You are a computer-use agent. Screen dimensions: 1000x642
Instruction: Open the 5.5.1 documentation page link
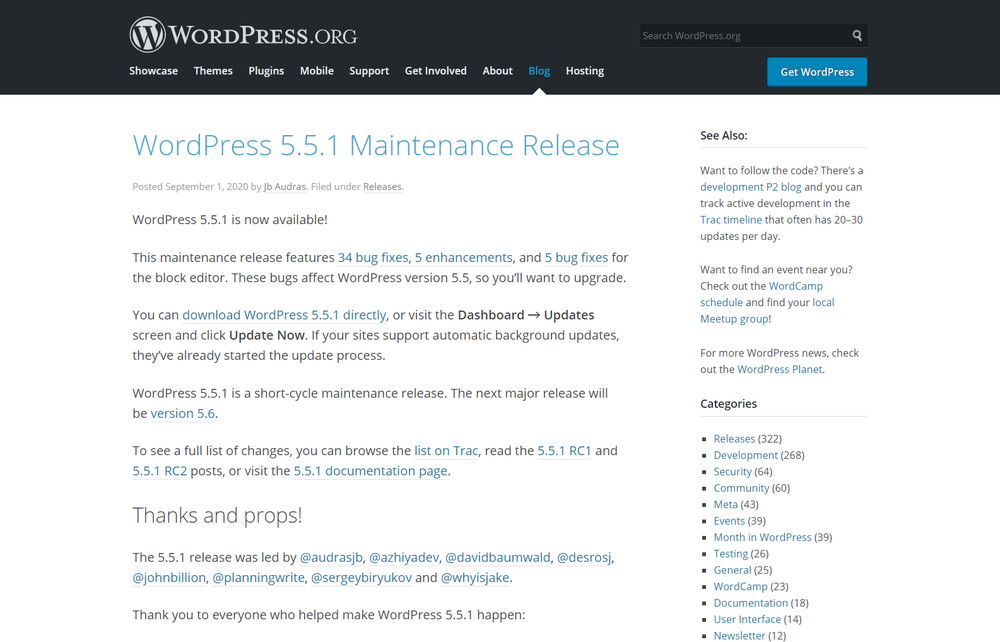click(x=371, y=471)
